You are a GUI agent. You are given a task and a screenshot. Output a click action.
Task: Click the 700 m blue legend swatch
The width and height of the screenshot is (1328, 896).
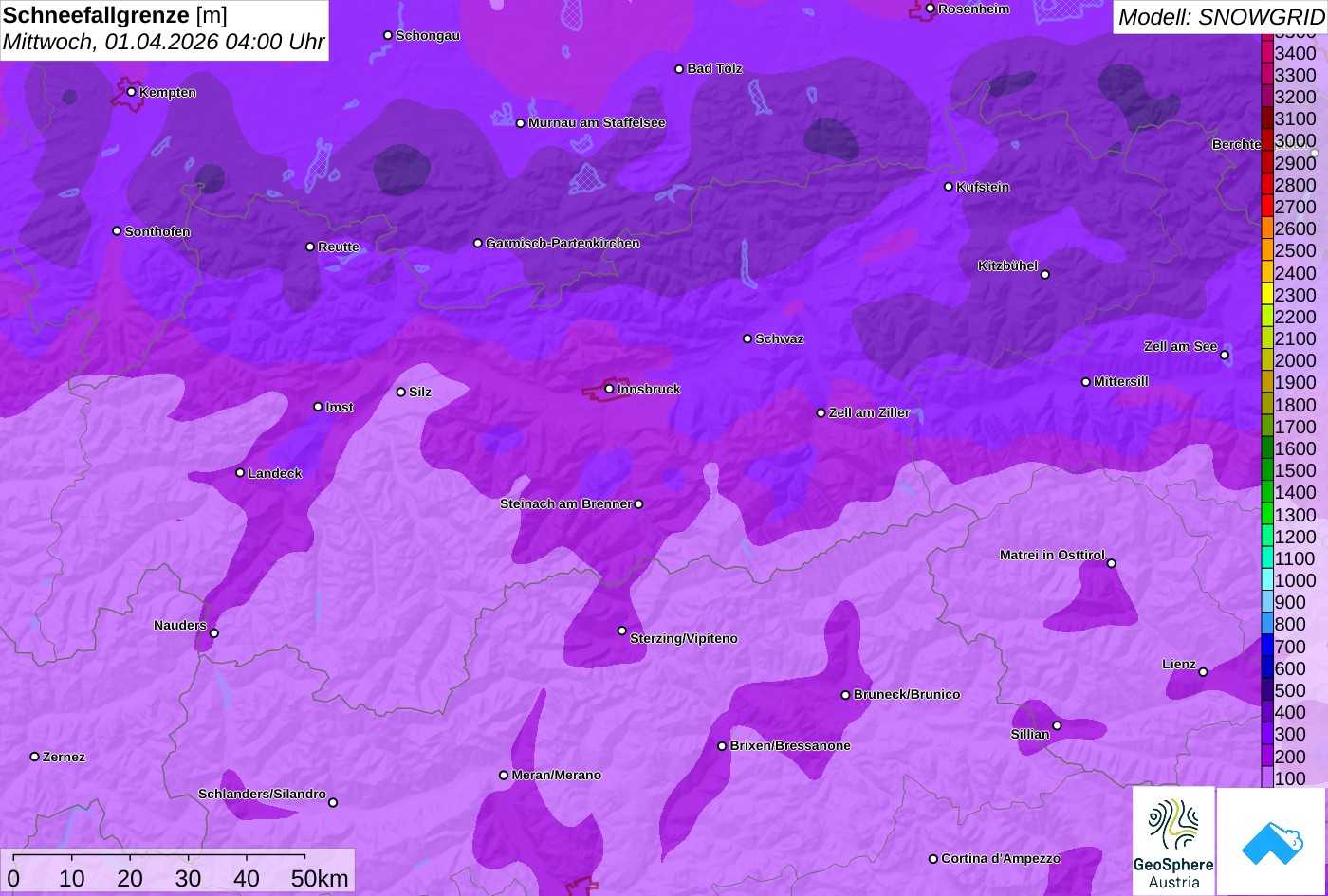pyautogui.click(x=1266, y=647)
